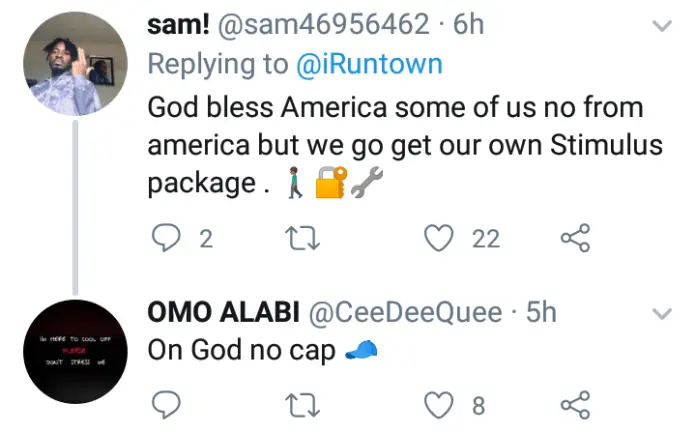Click the @CeeDeeQuee handle
696x432 pixels.
[405, 312]
